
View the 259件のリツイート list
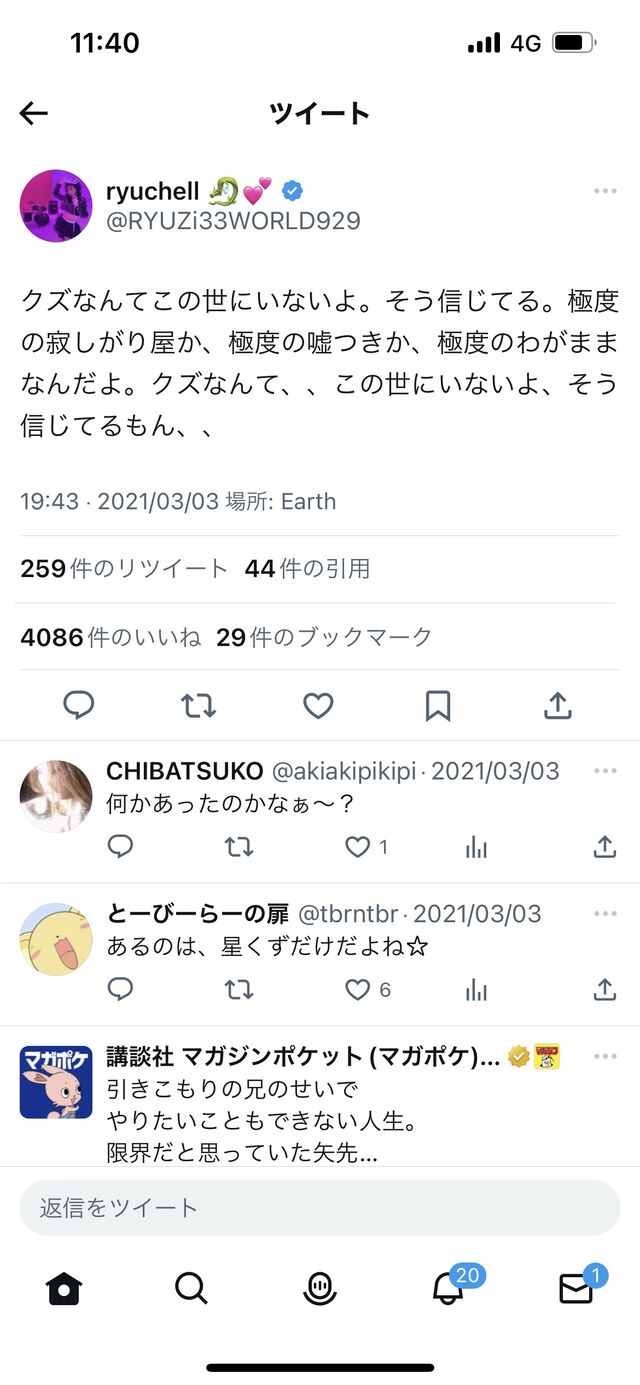[x=124, y=569]
